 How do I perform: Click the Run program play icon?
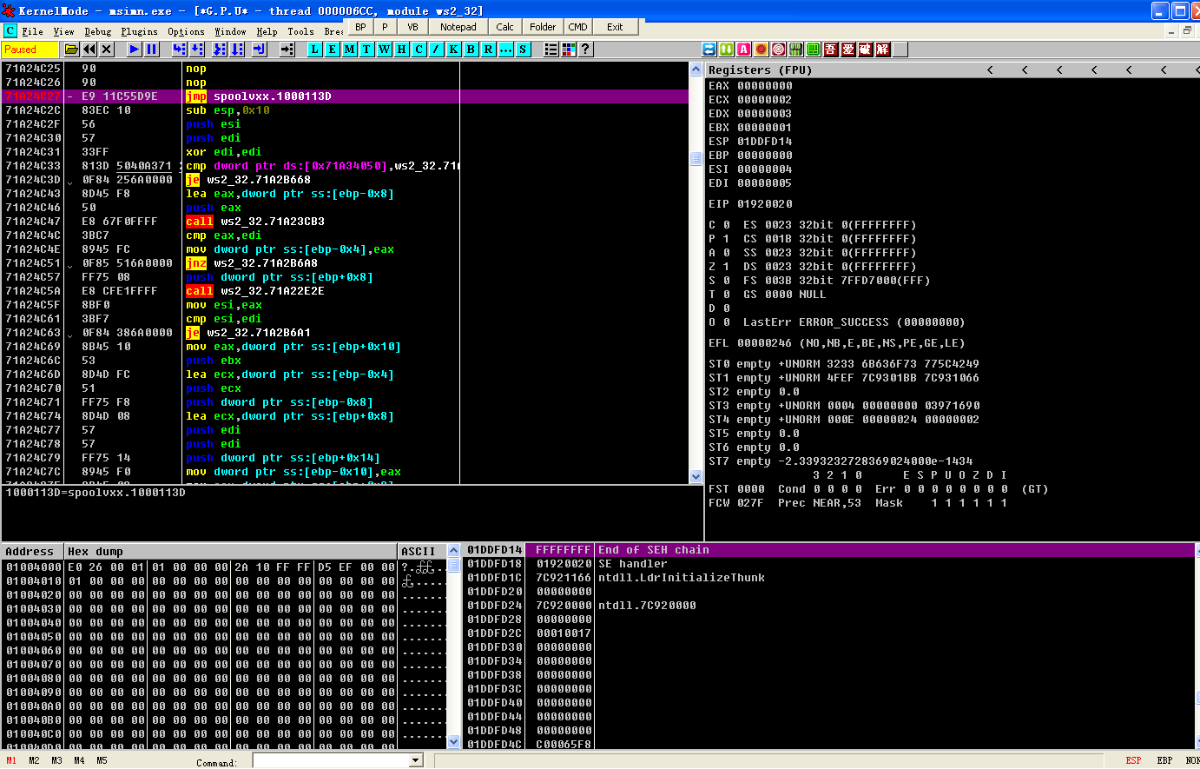click(x=133, y=49)
